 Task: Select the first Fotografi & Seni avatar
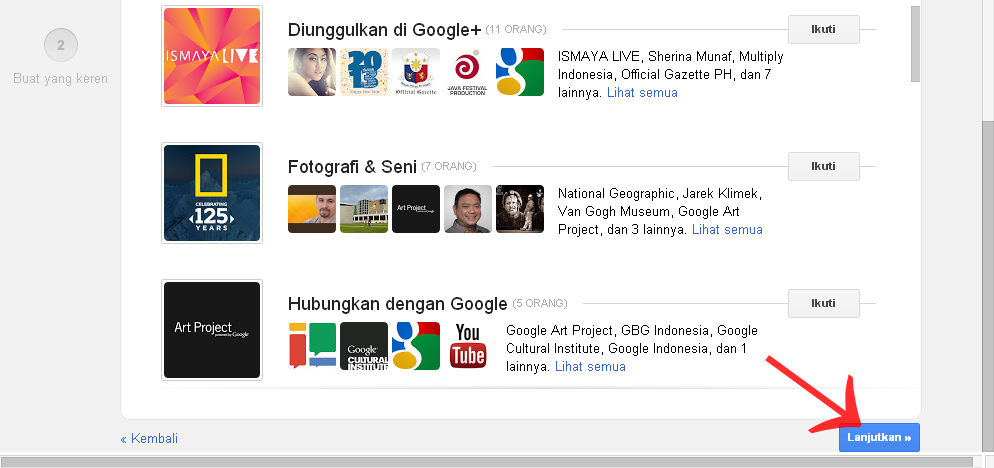(312, 209)
